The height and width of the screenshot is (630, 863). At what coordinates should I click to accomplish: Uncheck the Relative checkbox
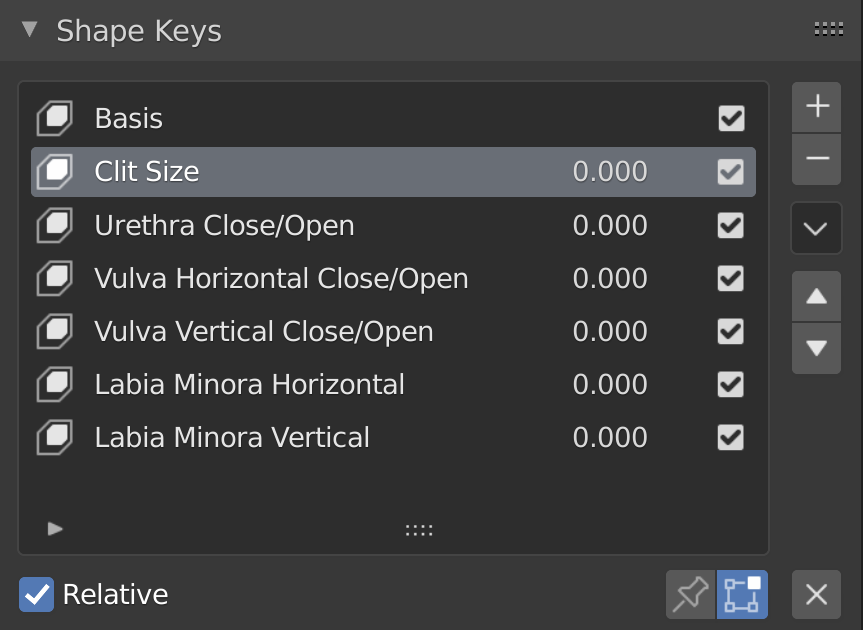36,594
